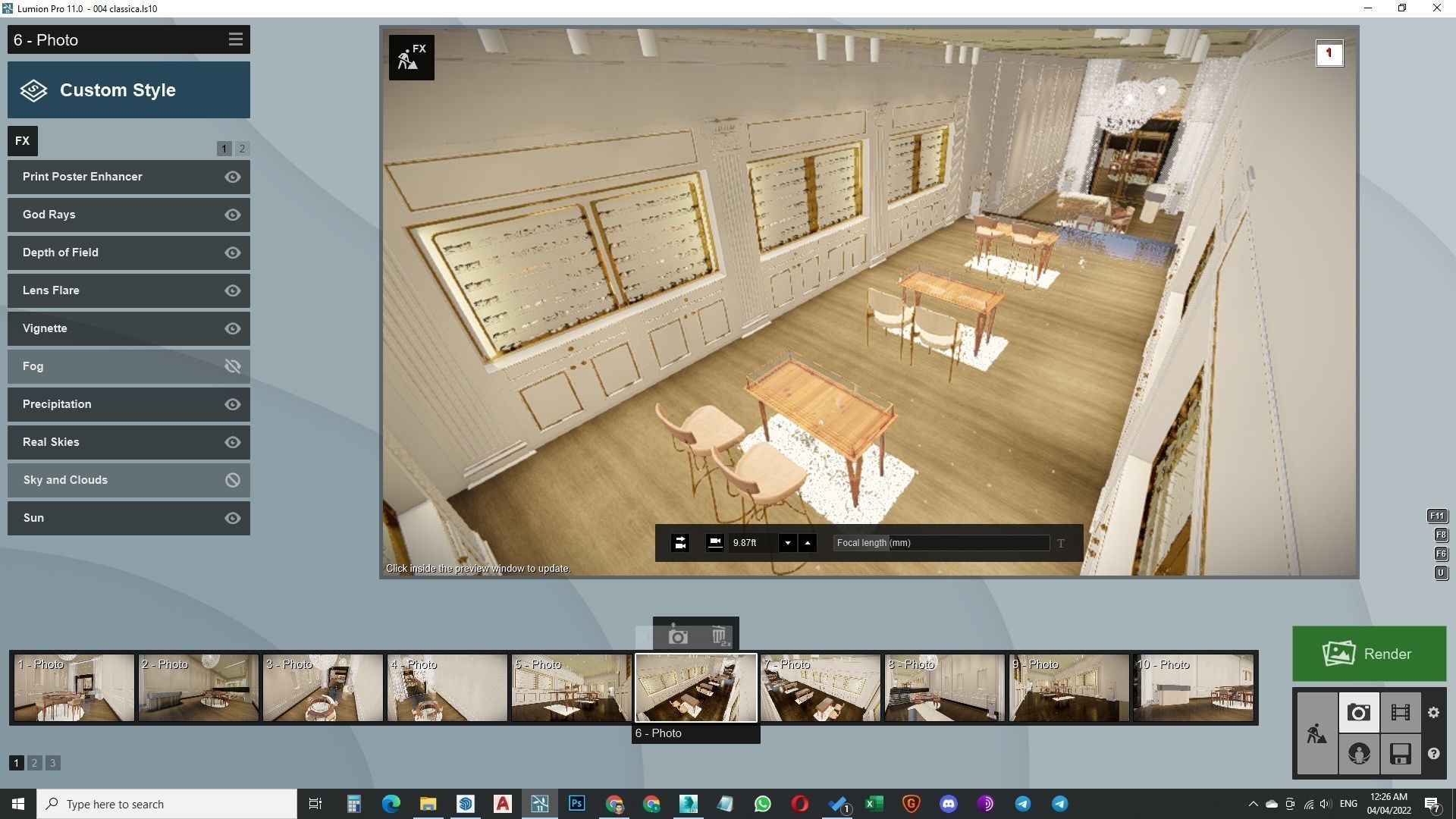Viewport: 1456px width, 819px height.
Task: Open the save files floppy icon
Action: [x=1400, y=754]
